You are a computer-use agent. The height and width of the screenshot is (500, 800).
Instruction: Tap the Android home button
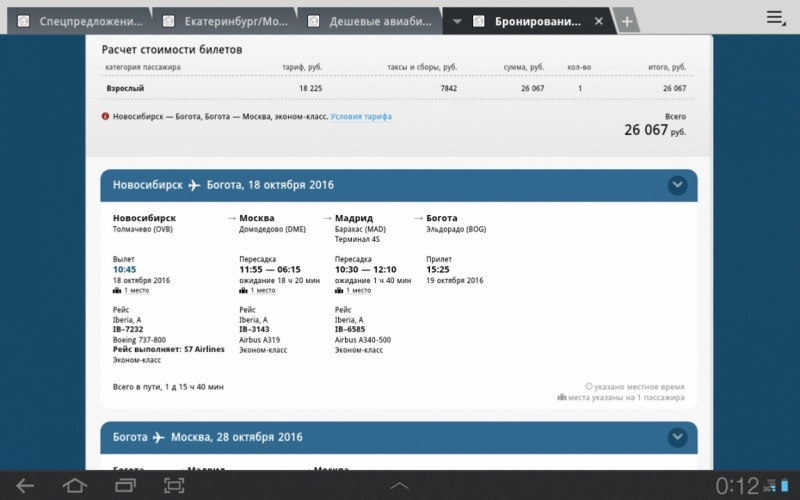click(74, 485)
